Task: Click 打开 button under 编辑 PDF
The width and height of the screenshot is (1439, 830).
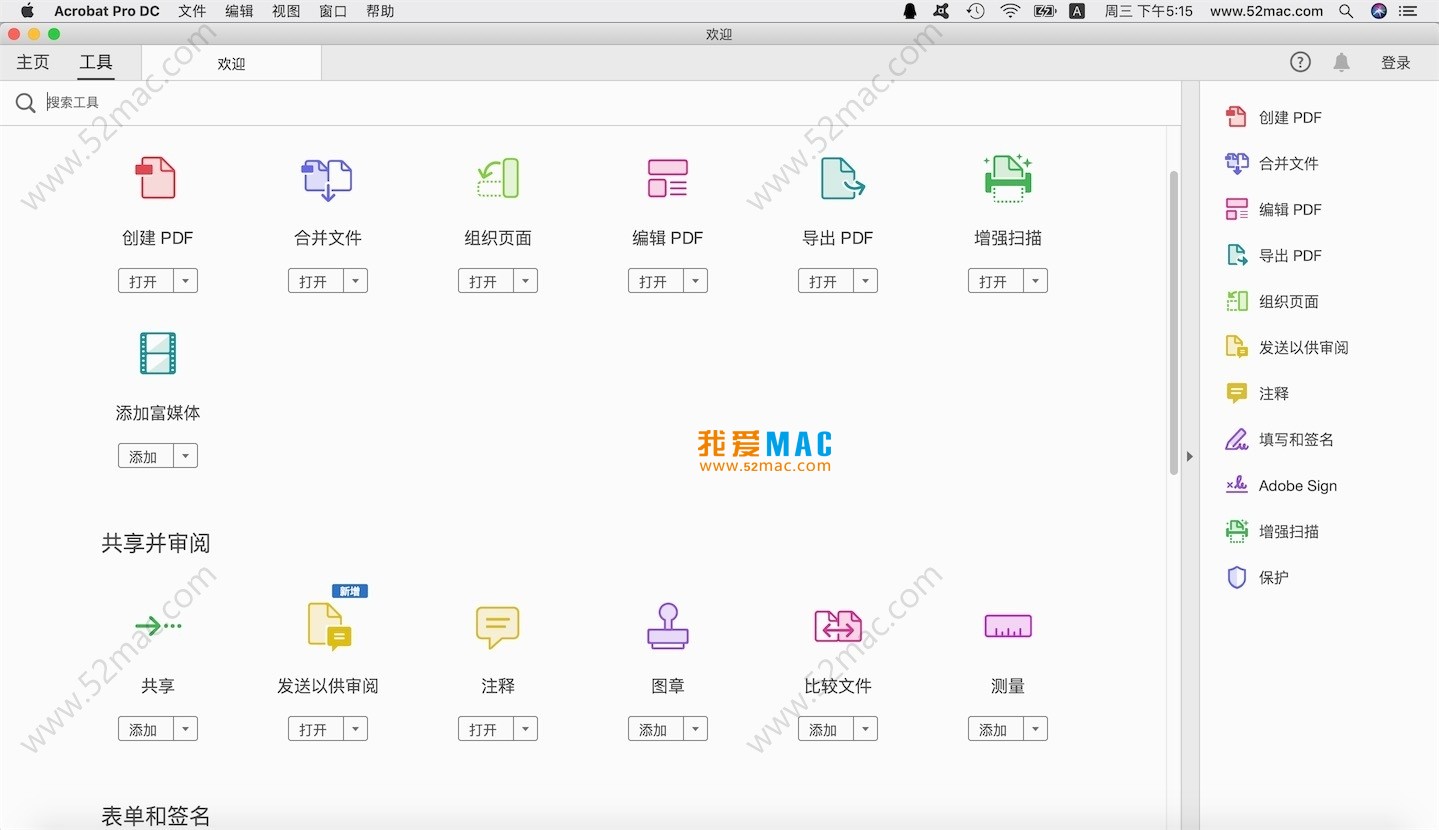Action: (656, 281)
